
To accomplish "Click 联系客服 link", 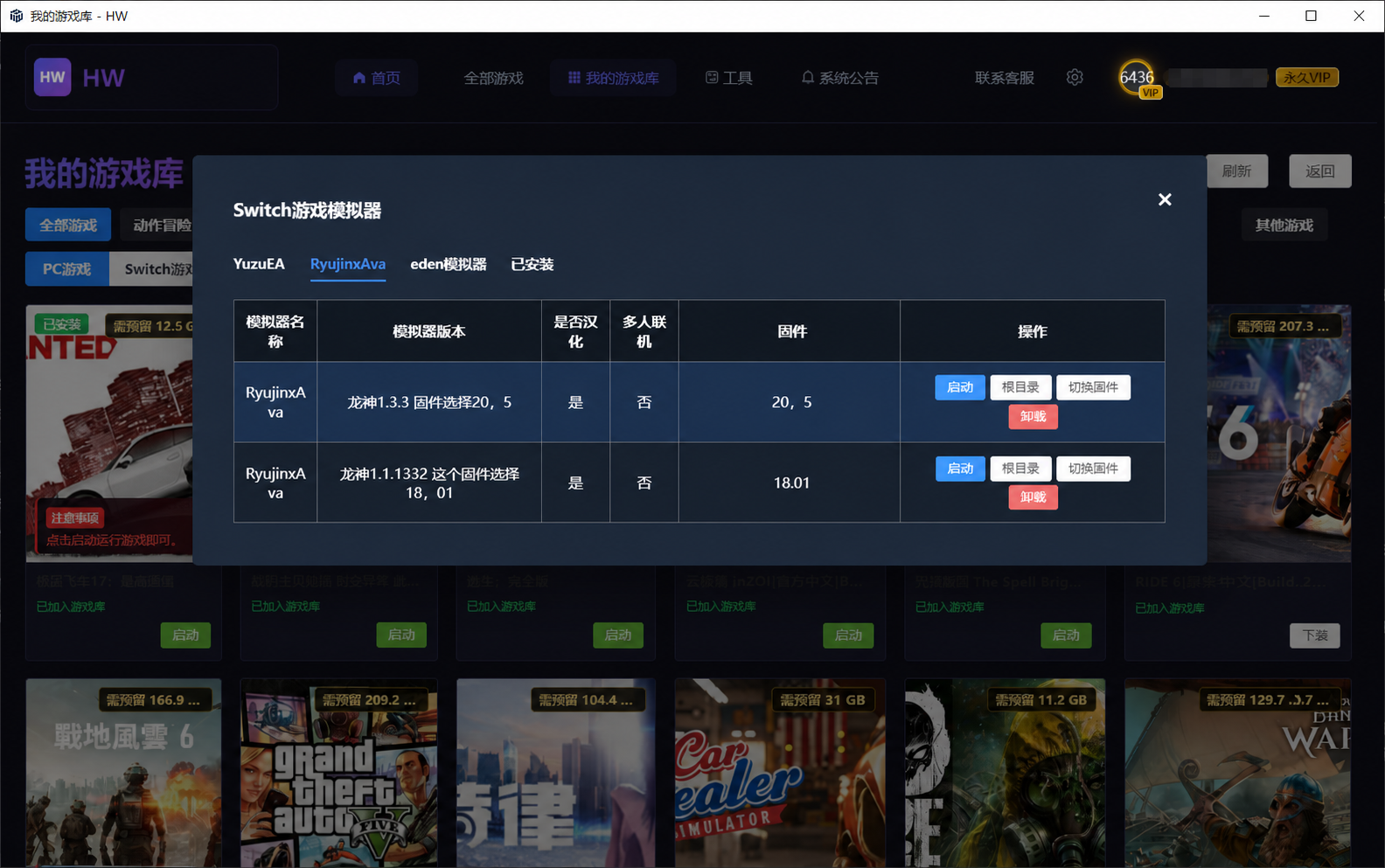I will [x=1005, y=78].
